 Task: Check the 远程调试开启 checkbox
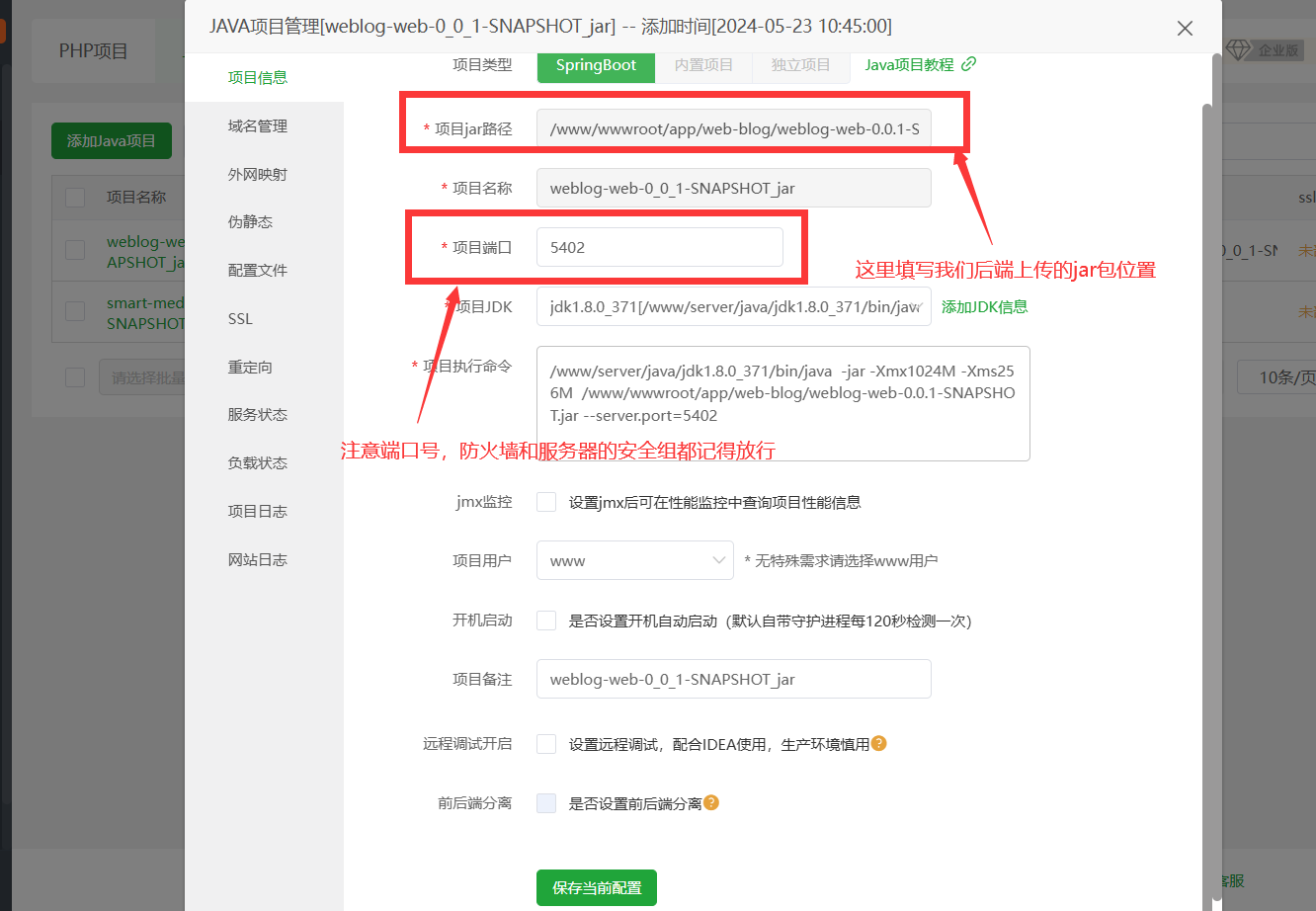point(546,744)
